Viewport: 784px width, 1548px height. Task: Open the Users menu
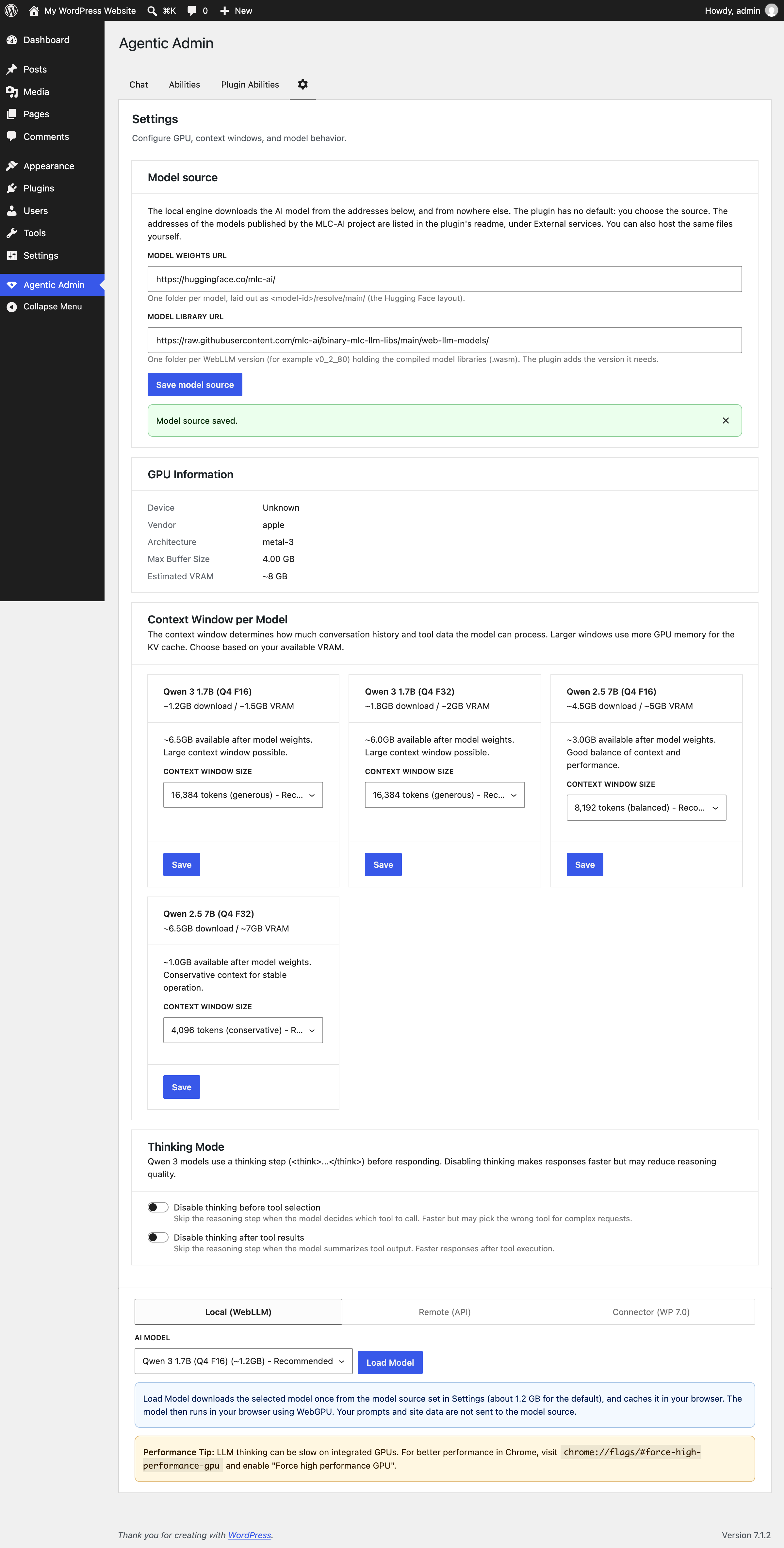pyautogui.click(x=52, y=210)
